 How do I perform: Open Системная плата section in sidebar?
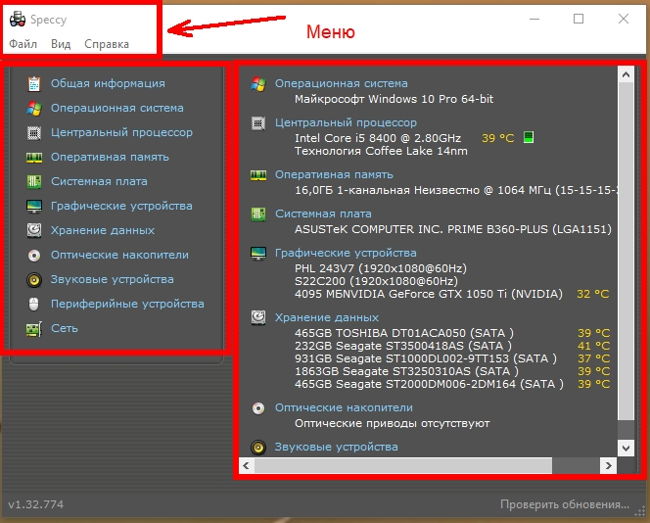point(99,182)
